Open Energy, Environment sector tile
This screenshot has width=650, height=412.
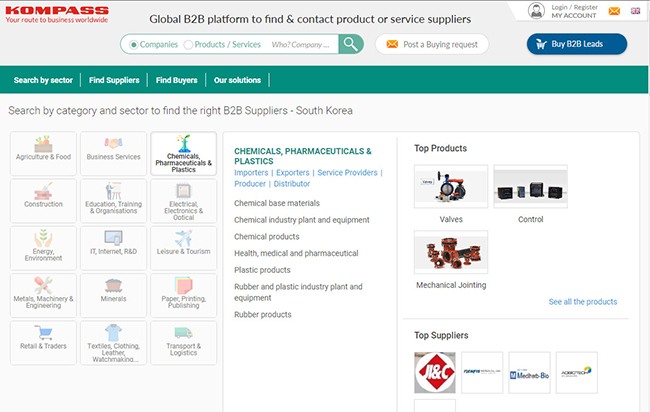click(x=44, y=248)
